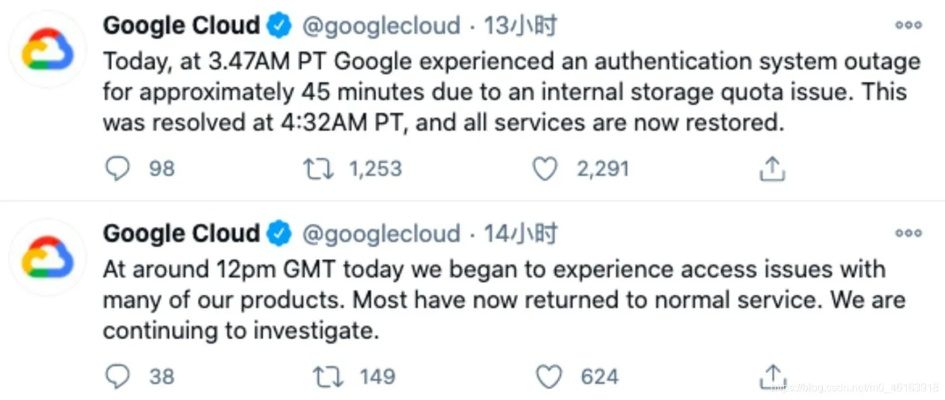Reply to the 12pm GMT access issues tweet
Image resolution: width=945 pixels, height=400 pixels.
(118, 376)
